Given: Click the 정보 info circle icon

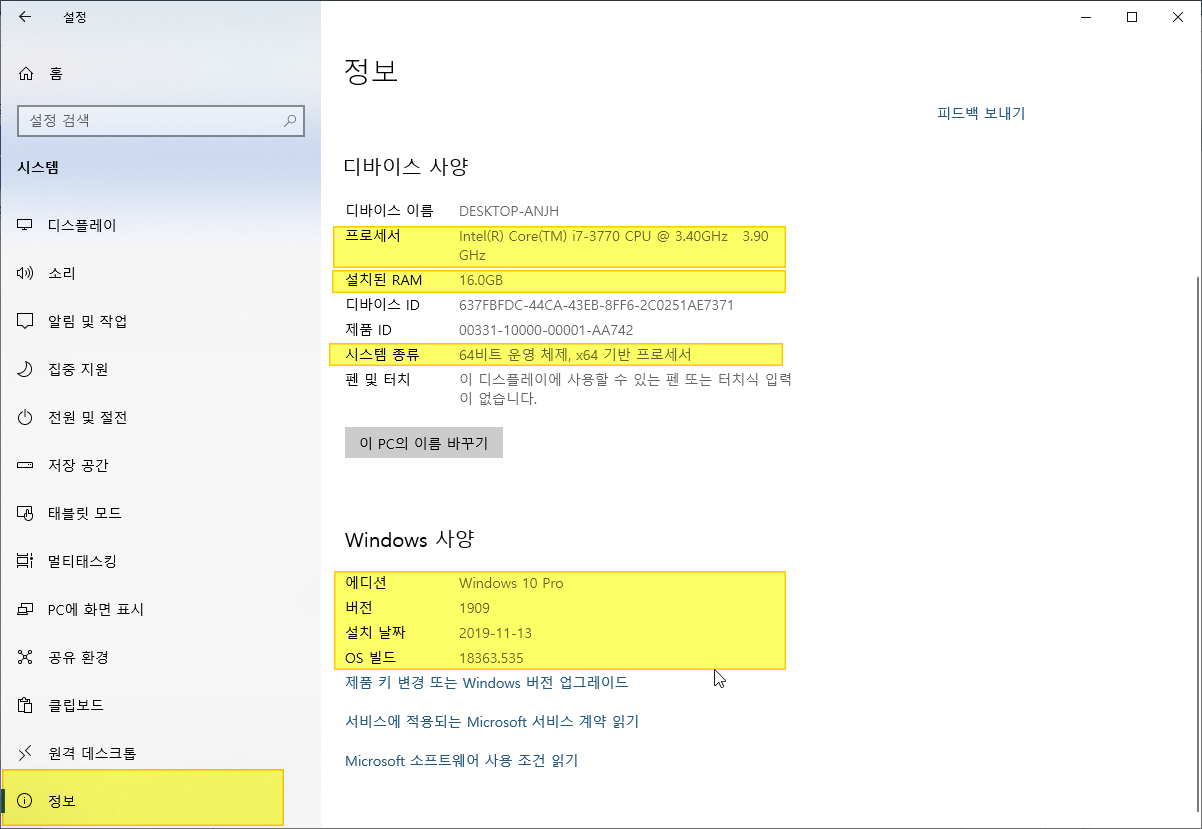Looking at the screenshot, I should [26, 801].
